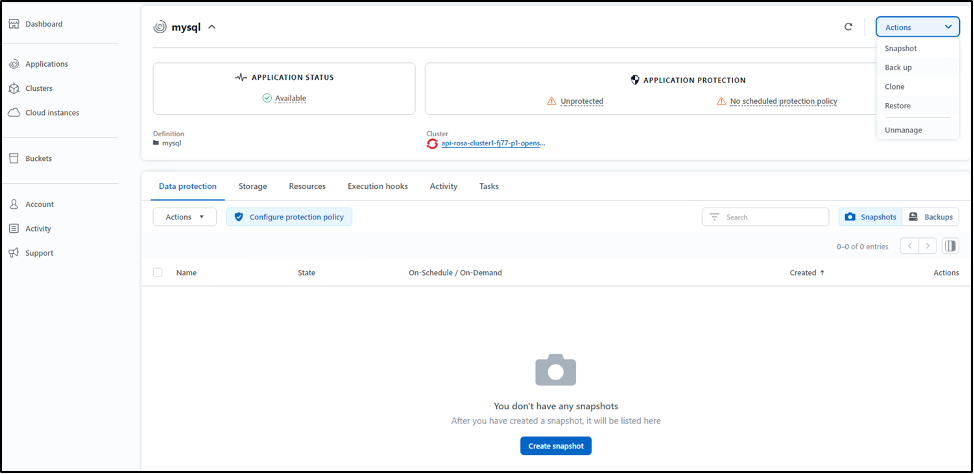
Task: Open the api-rosa-cluster1 cluster link
Action: 493,144
